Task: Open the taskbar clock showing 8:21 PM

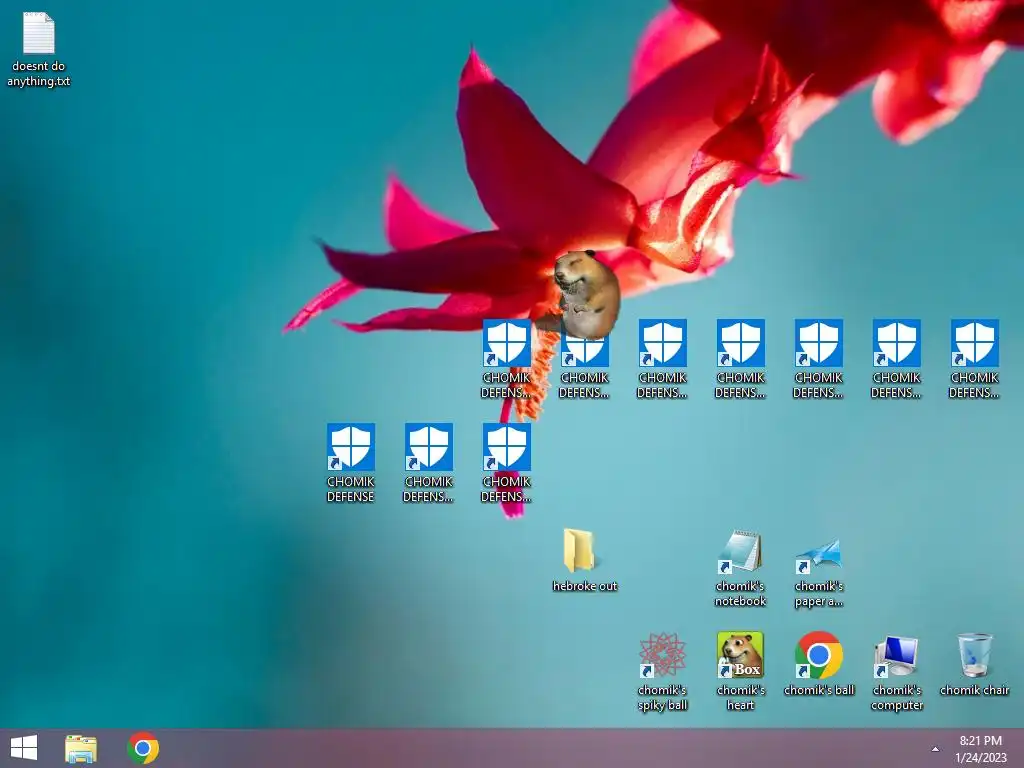Action: tap(980, 749)
